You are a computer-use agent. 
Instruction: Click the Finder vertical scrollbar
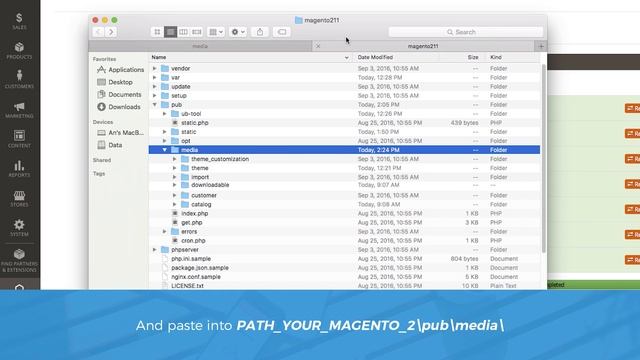click(543, 158)
